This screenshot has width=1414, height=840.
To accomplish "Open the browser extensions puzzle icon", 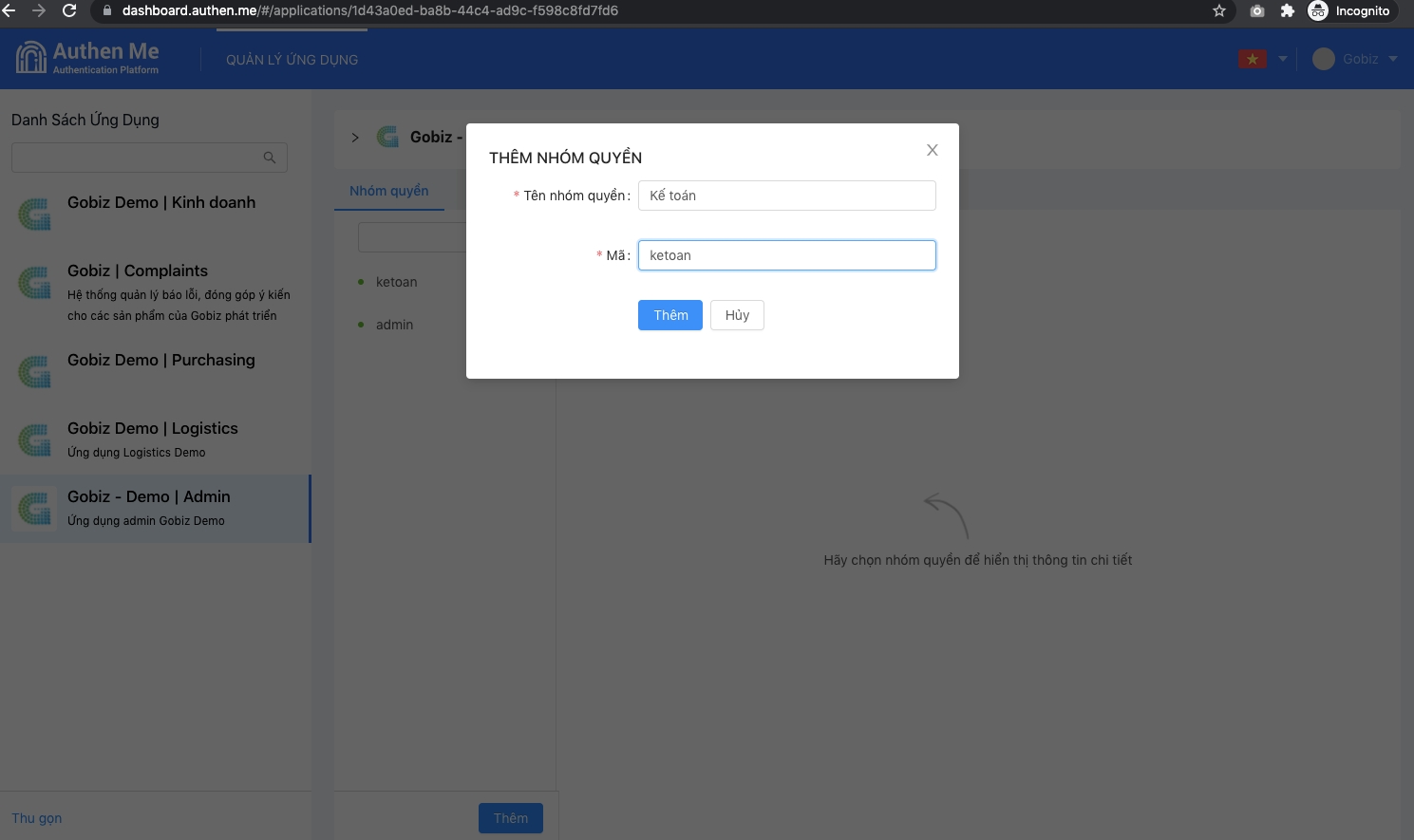I will point(1288,10).
